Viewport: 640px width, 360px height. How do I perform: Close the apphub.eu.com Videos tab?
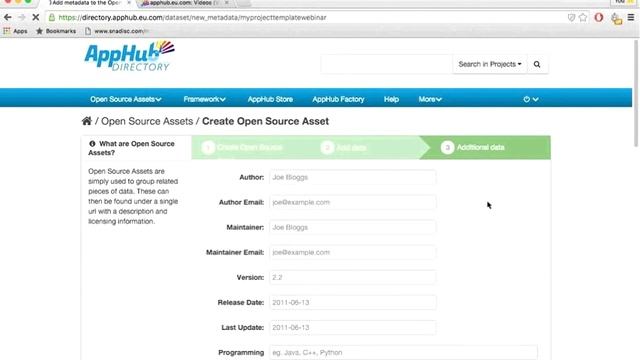coord(227,3)
